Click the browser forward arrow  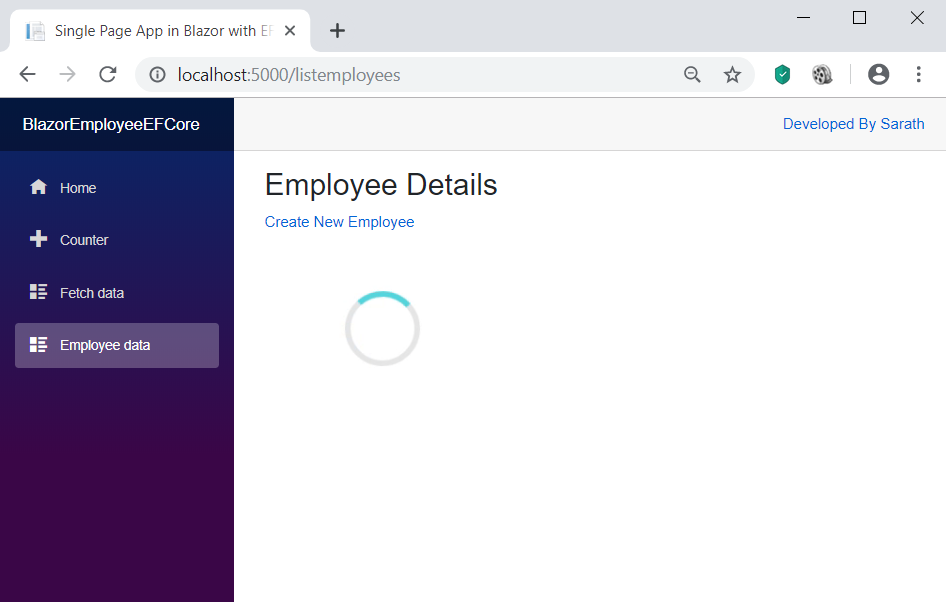coord(68,74)
